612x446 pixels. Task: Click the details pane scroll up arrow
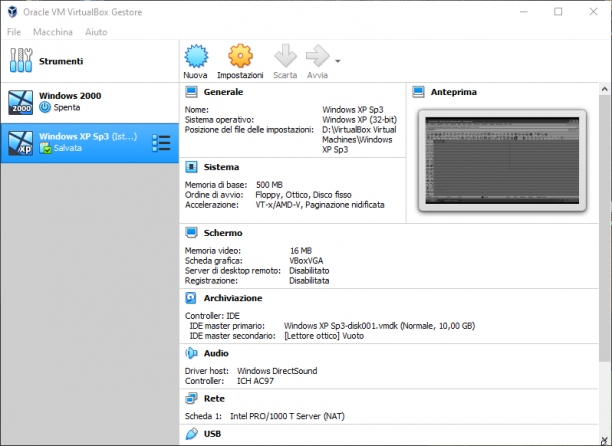(x=605, y=89)
